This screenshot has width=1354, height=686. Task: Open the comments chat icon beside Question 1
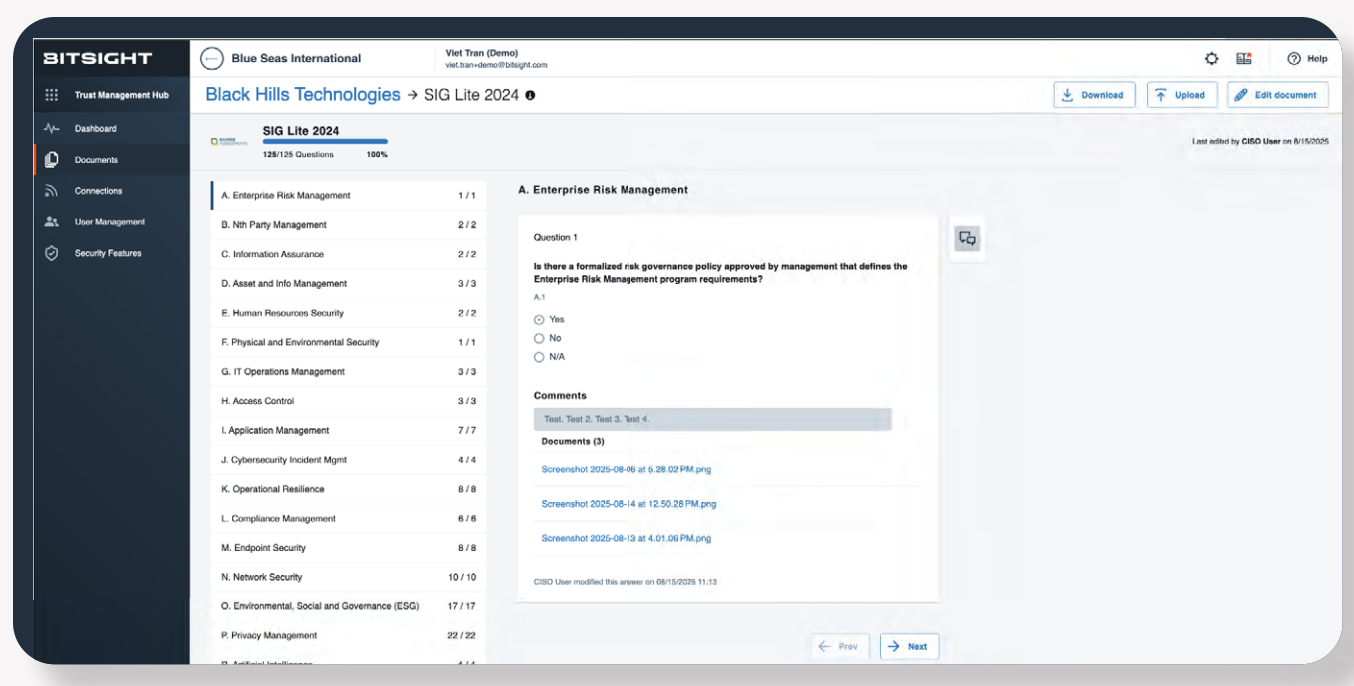(967, 238)
